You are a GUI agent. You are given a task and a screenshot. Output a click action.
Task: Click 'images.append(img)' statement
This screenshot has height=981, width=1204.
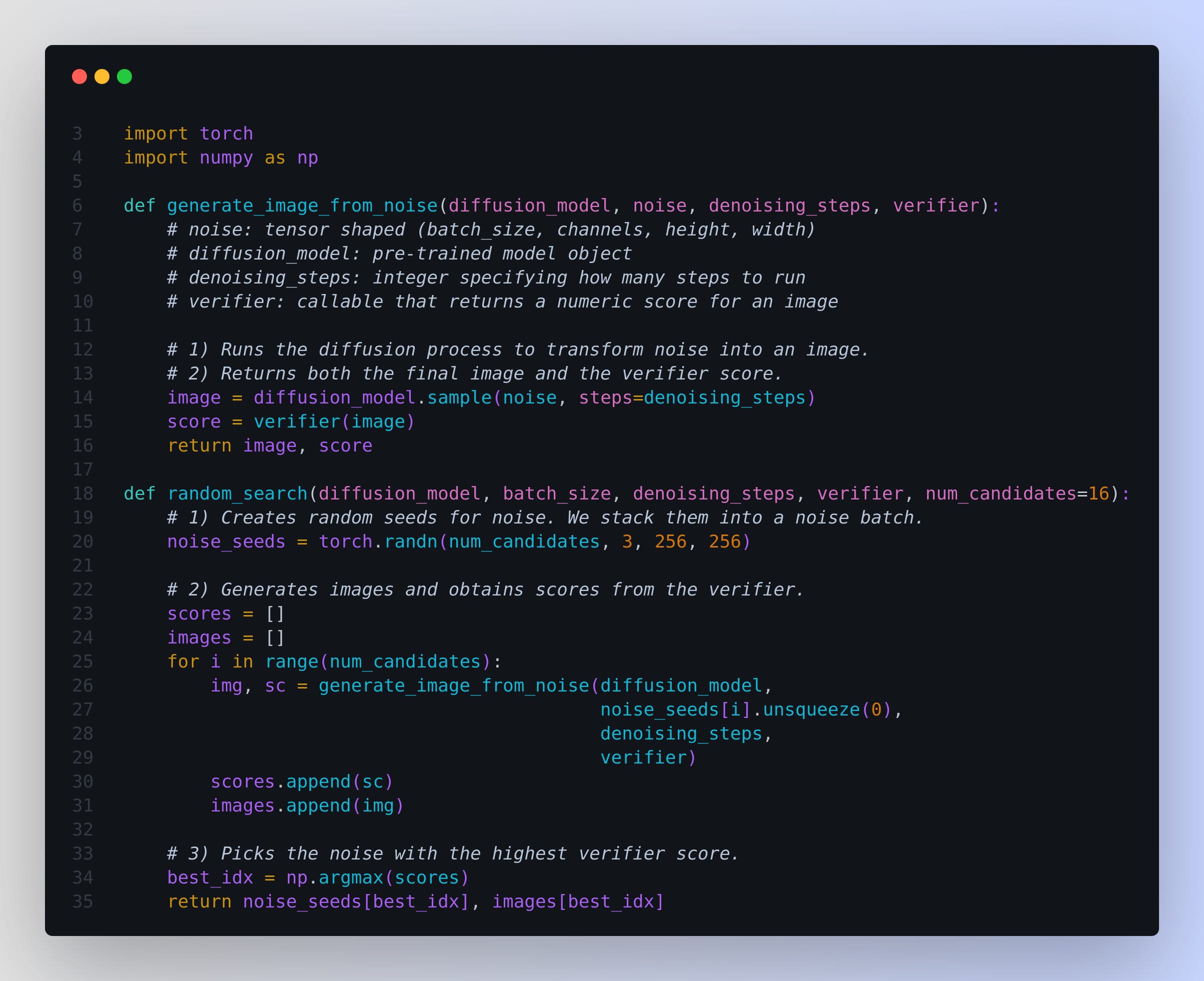[x=307, y=806]
